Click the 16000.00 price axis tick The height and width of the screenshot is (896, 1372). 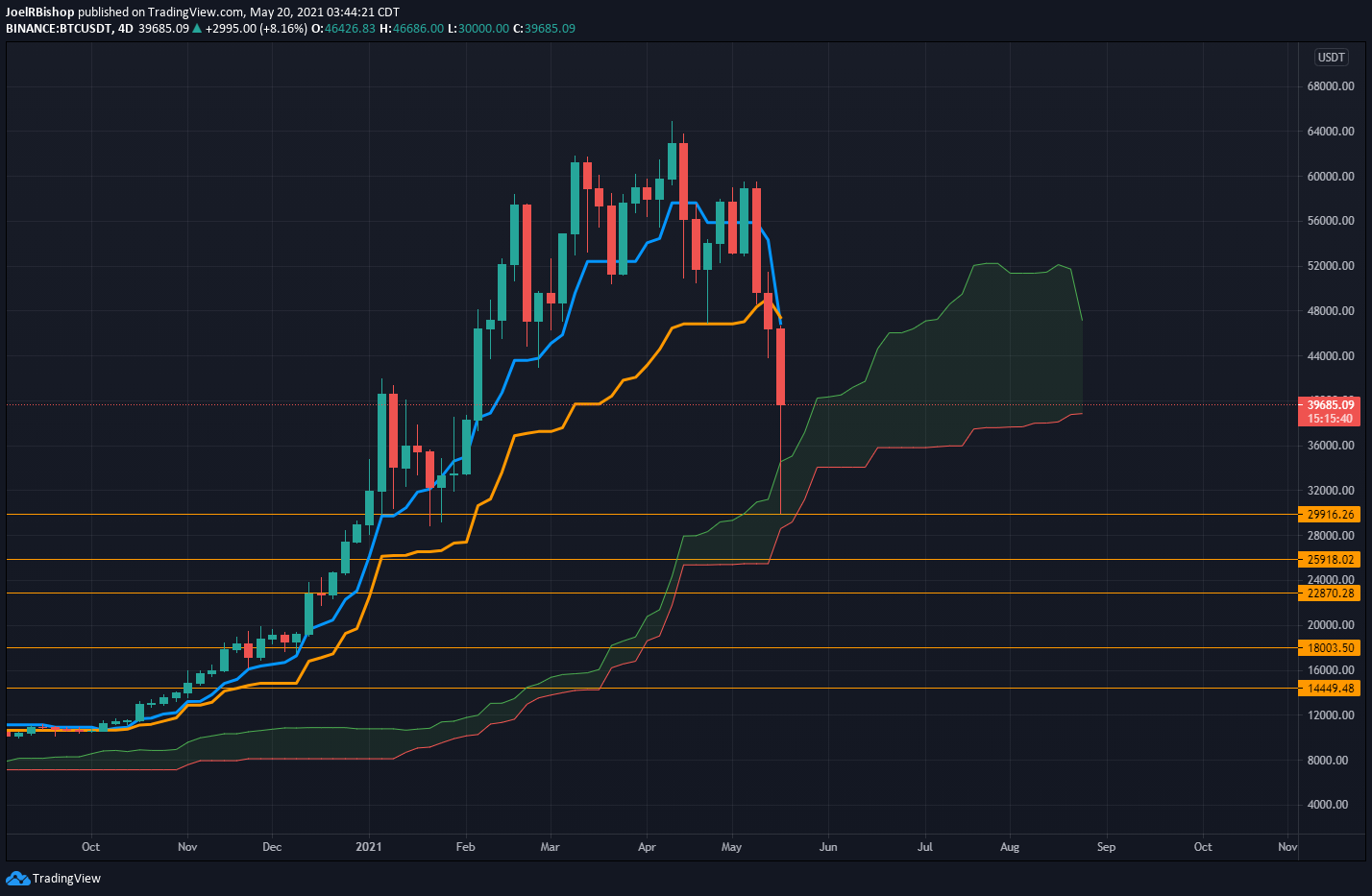point(1331,670)
